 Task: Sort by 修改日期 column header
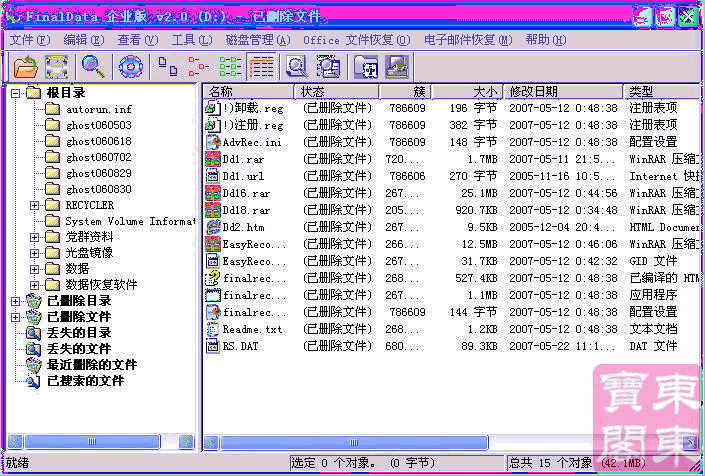click(x=563, y=92)
